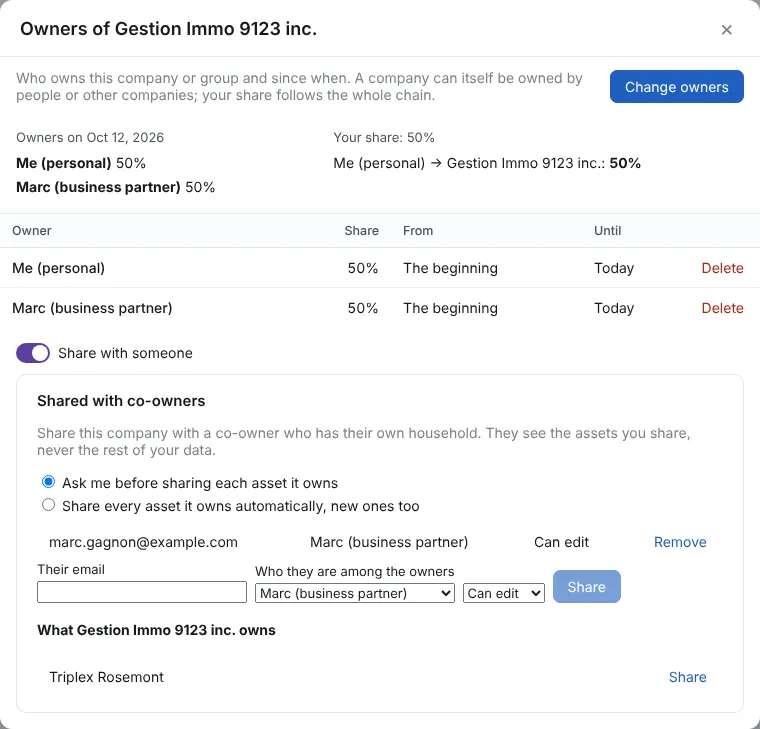
Task: Click Me (personal) in the owners table
Action: [x=58, y=268]
